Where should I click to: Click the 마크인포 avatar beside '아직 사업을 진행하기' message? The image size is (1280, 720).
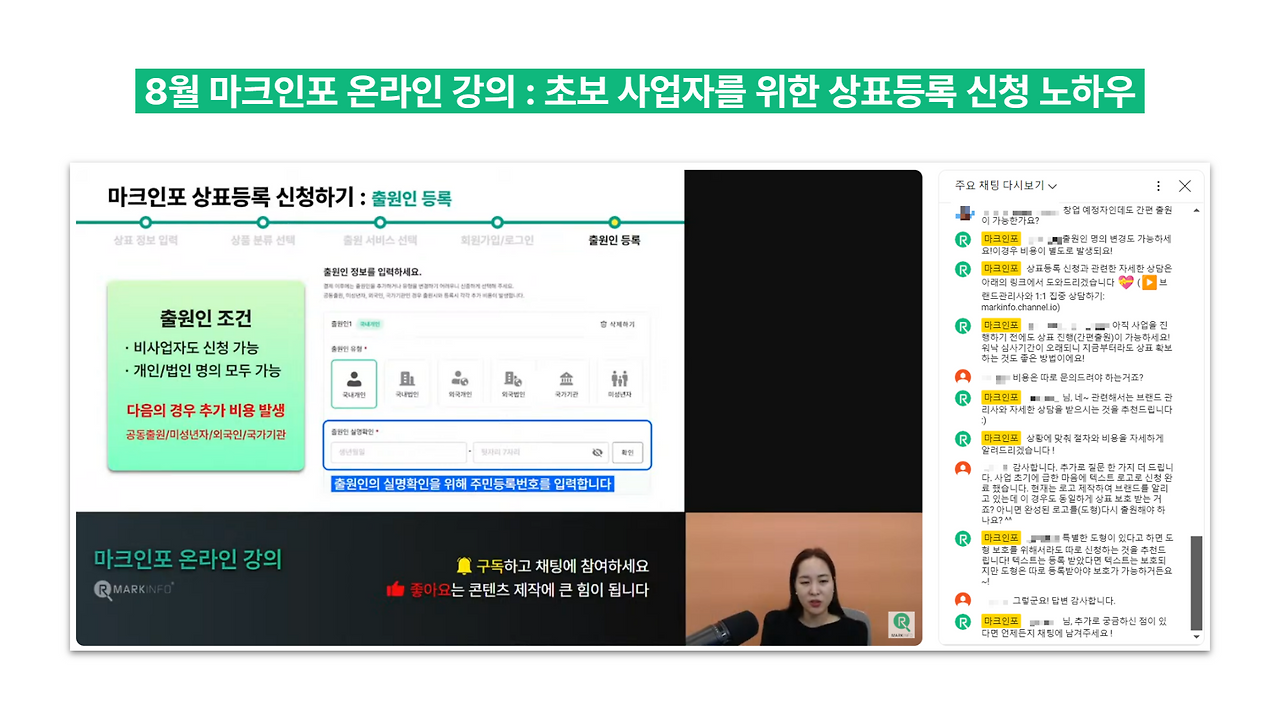click(963, 326)
